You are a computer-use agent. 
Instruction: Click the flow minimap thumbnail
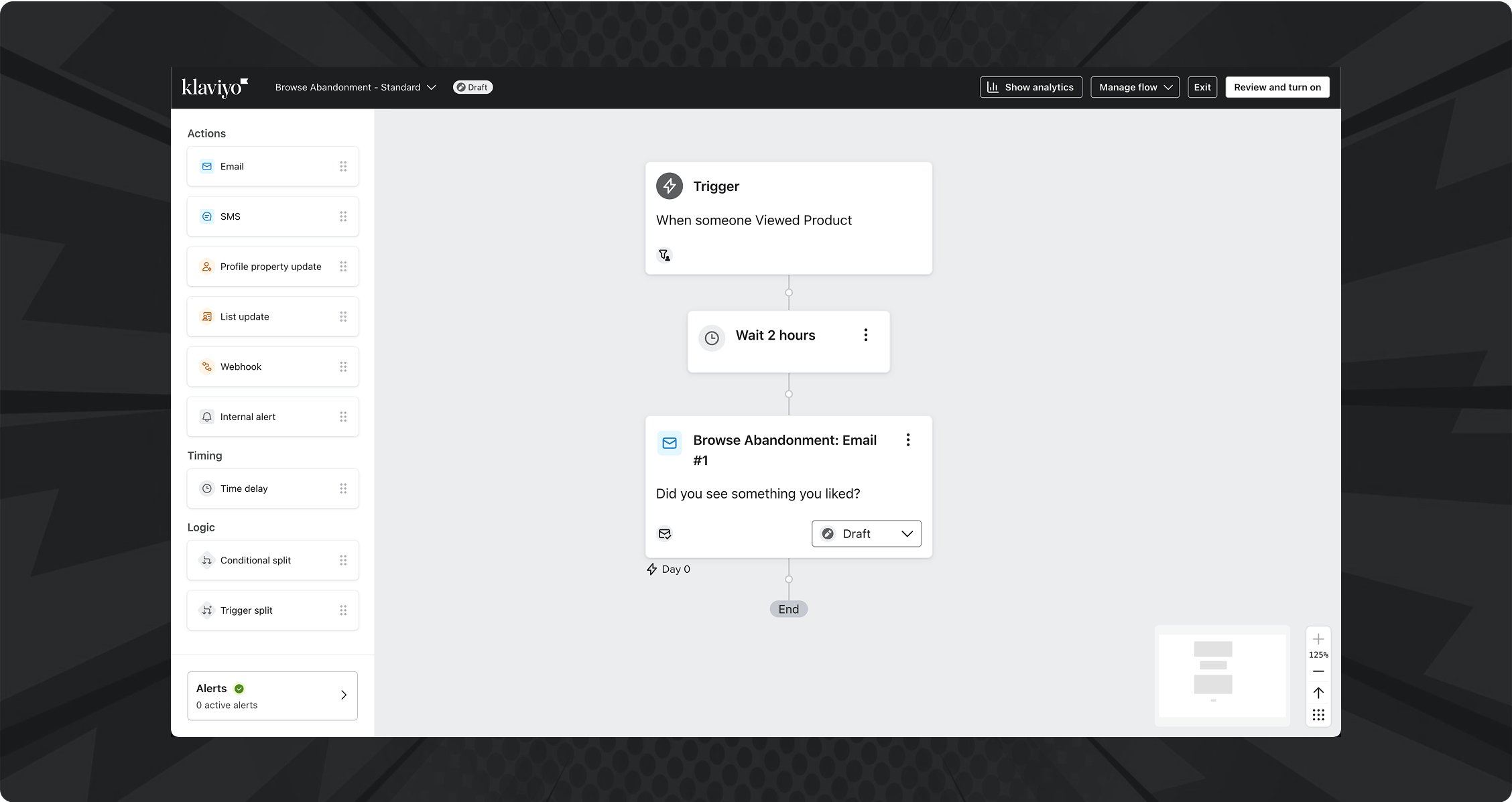1221,675
